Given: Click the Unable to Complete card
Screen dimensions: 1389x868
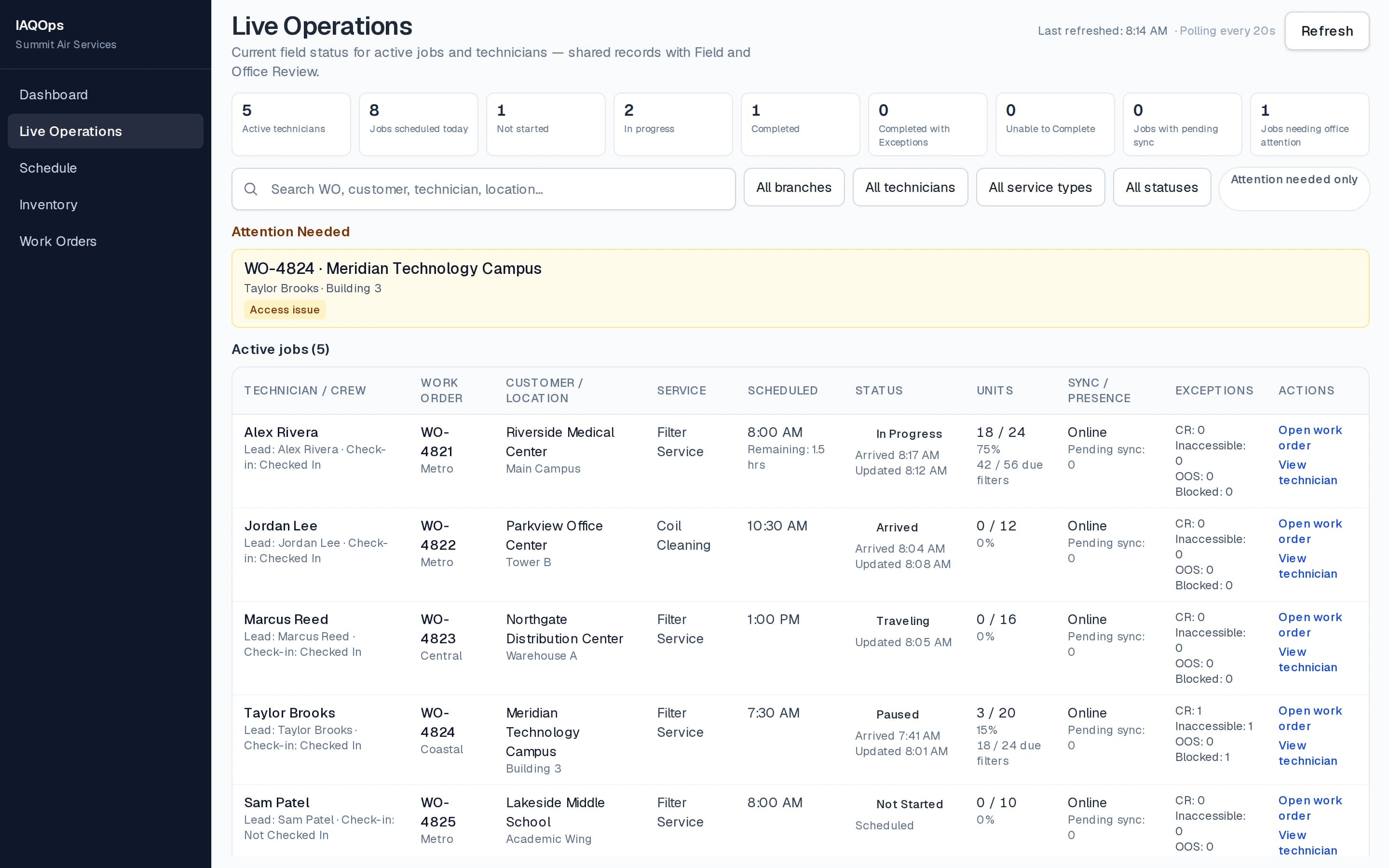Looking at the screenshot, I should [1055, 124].
